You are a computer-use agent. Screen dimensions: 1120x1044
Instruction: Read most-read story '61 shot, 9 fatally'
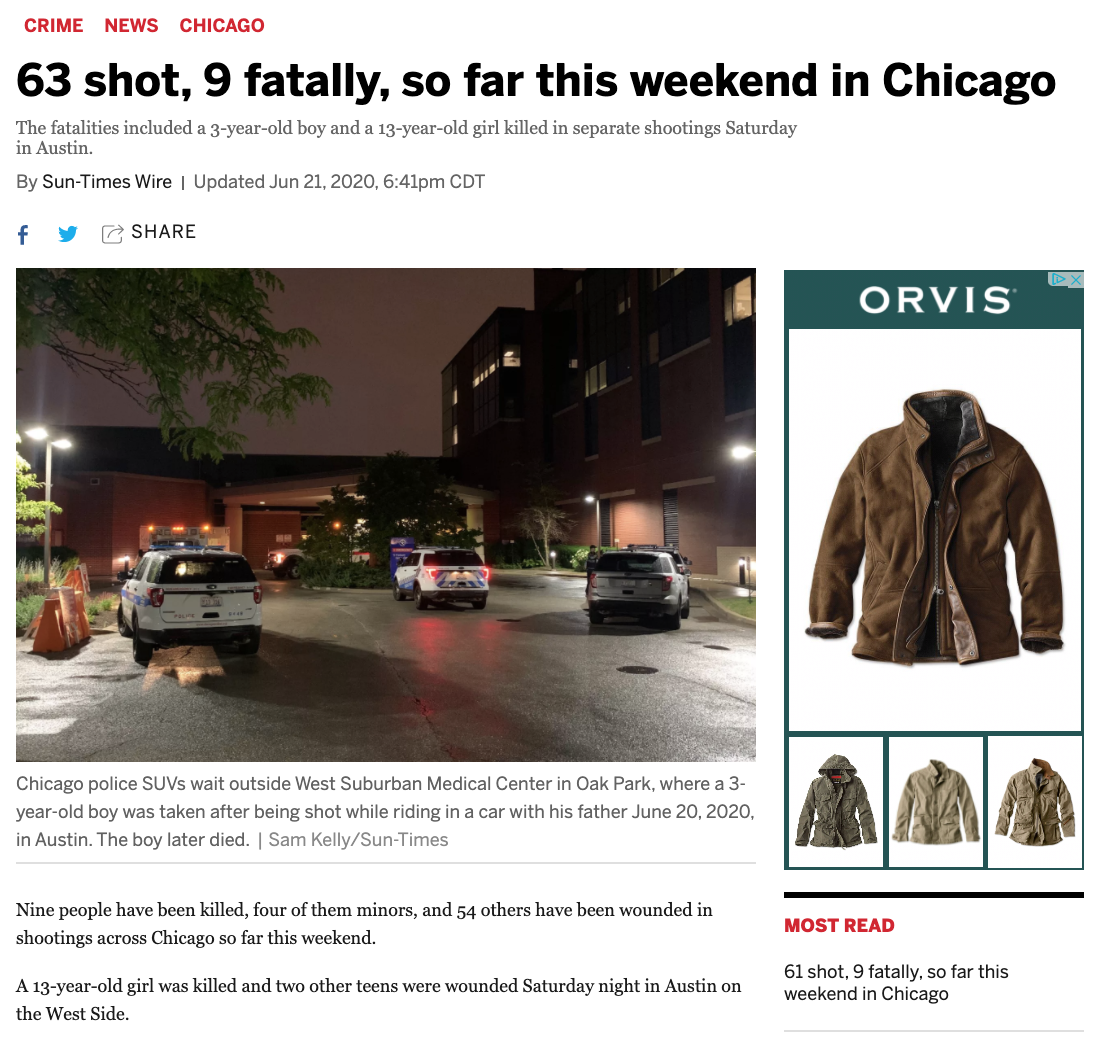896,983
